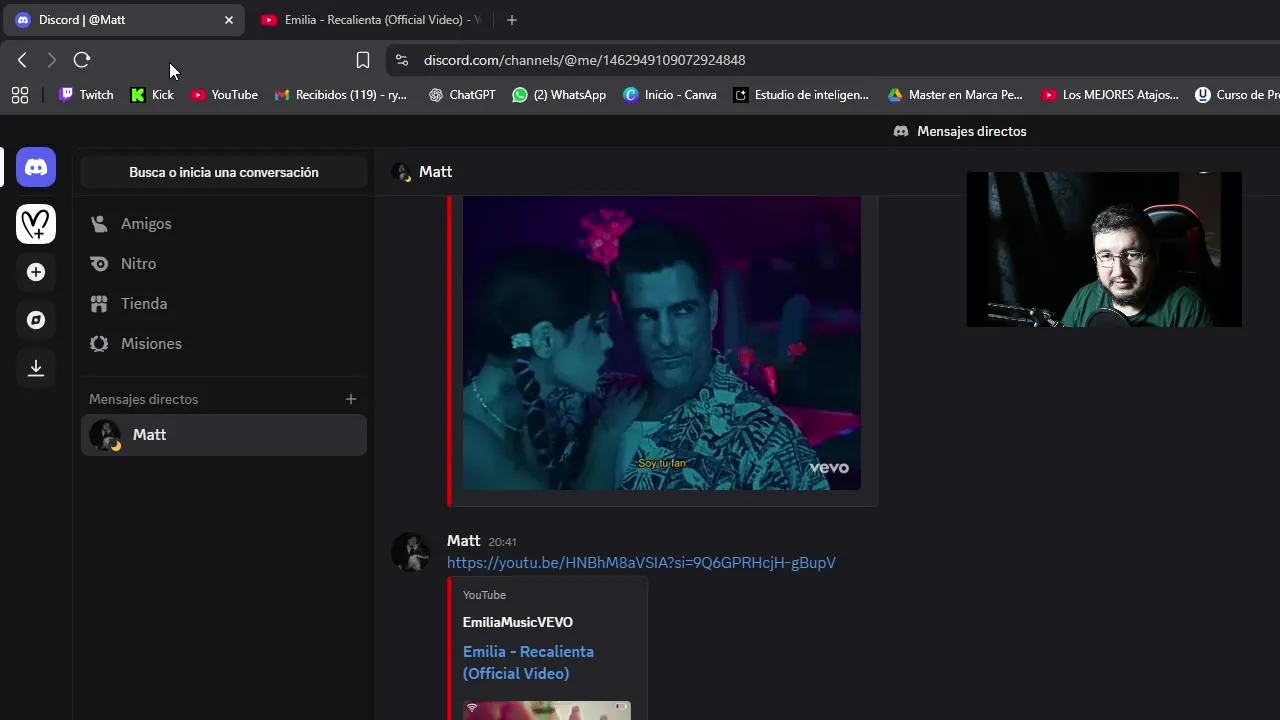The width and height of the screenshot is (1280, 720).
Task: Open the Los MEJORES Atajos... bookmark
Action: pyautogui.click(x=1110, y=95)
